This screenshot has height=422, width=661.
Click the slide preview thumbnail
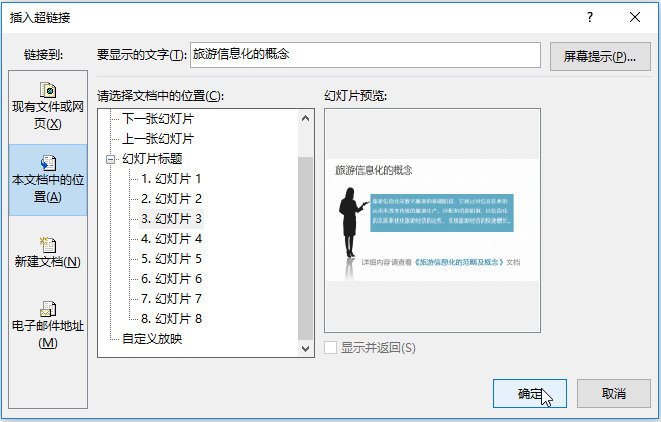433,220
